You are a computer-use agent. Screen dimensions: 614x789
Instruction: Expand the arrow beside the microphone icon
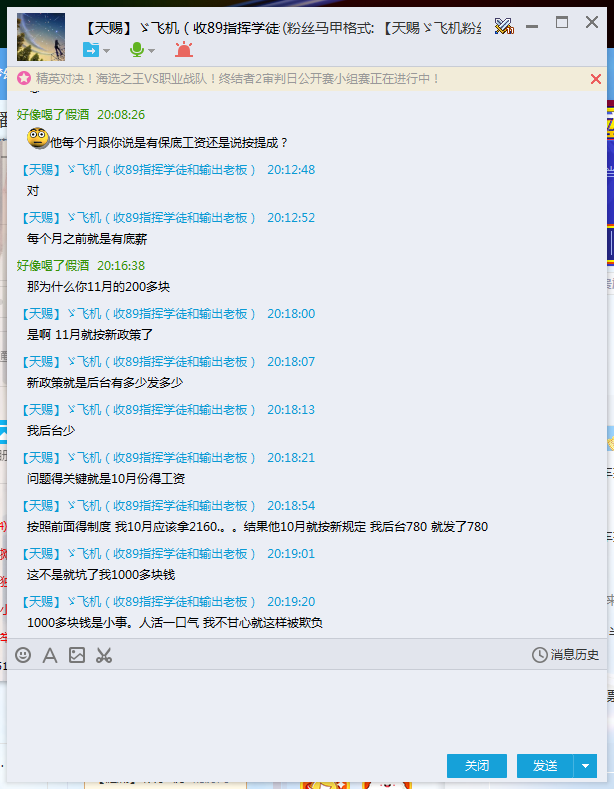[x=151, y=50]
